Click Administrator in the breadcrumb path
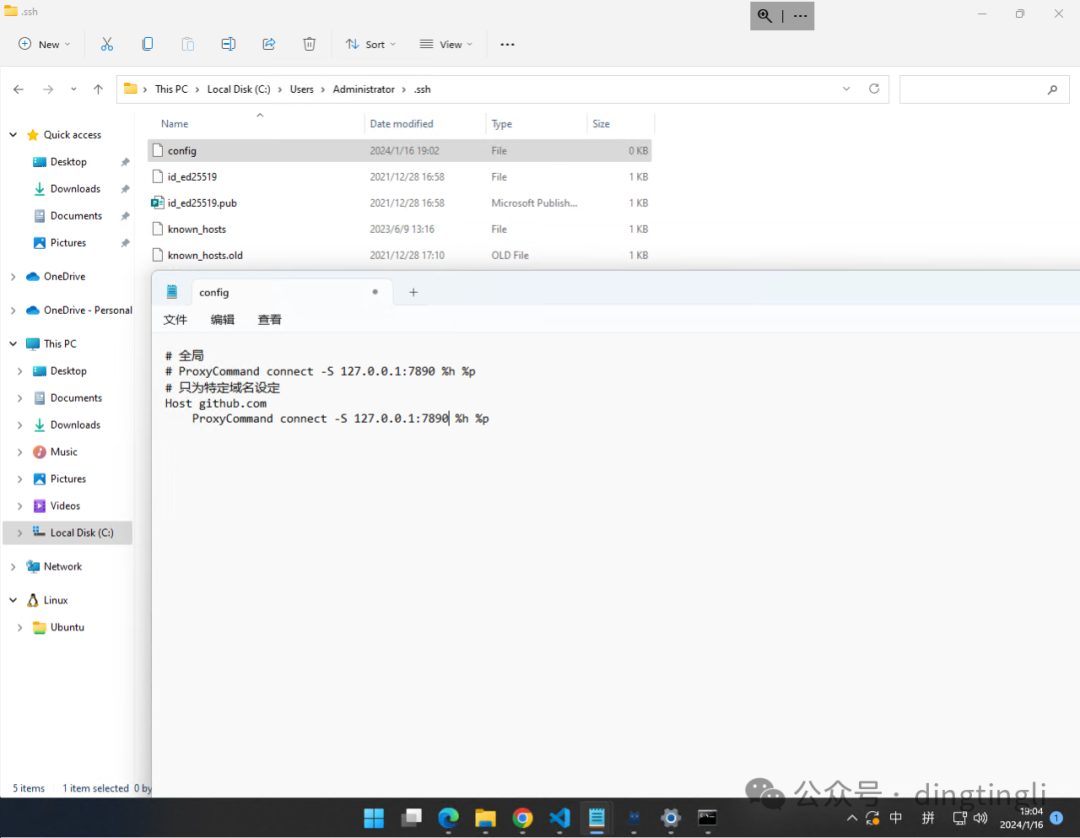Viewport: 1080px width, 838px height. [363, 89]
